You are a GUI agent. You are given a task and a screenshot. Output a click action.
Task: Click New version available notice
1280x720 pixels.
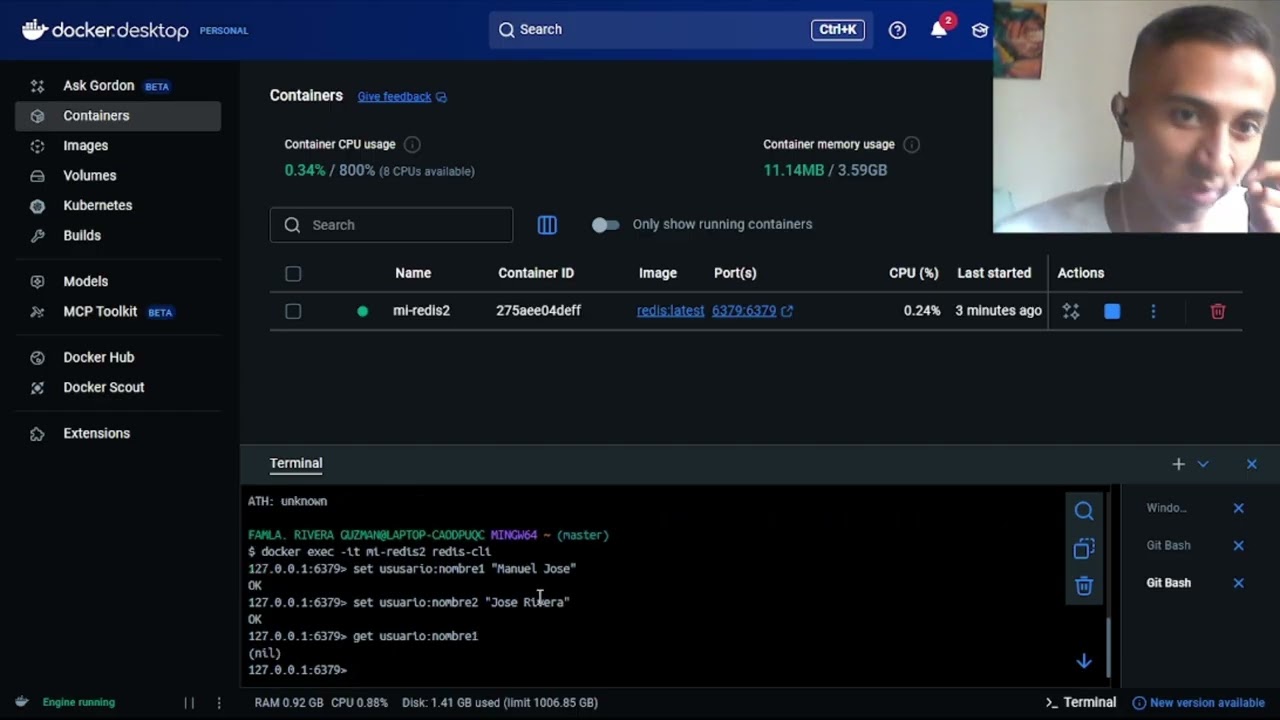pyautogui.click(x=1198, y=703)
